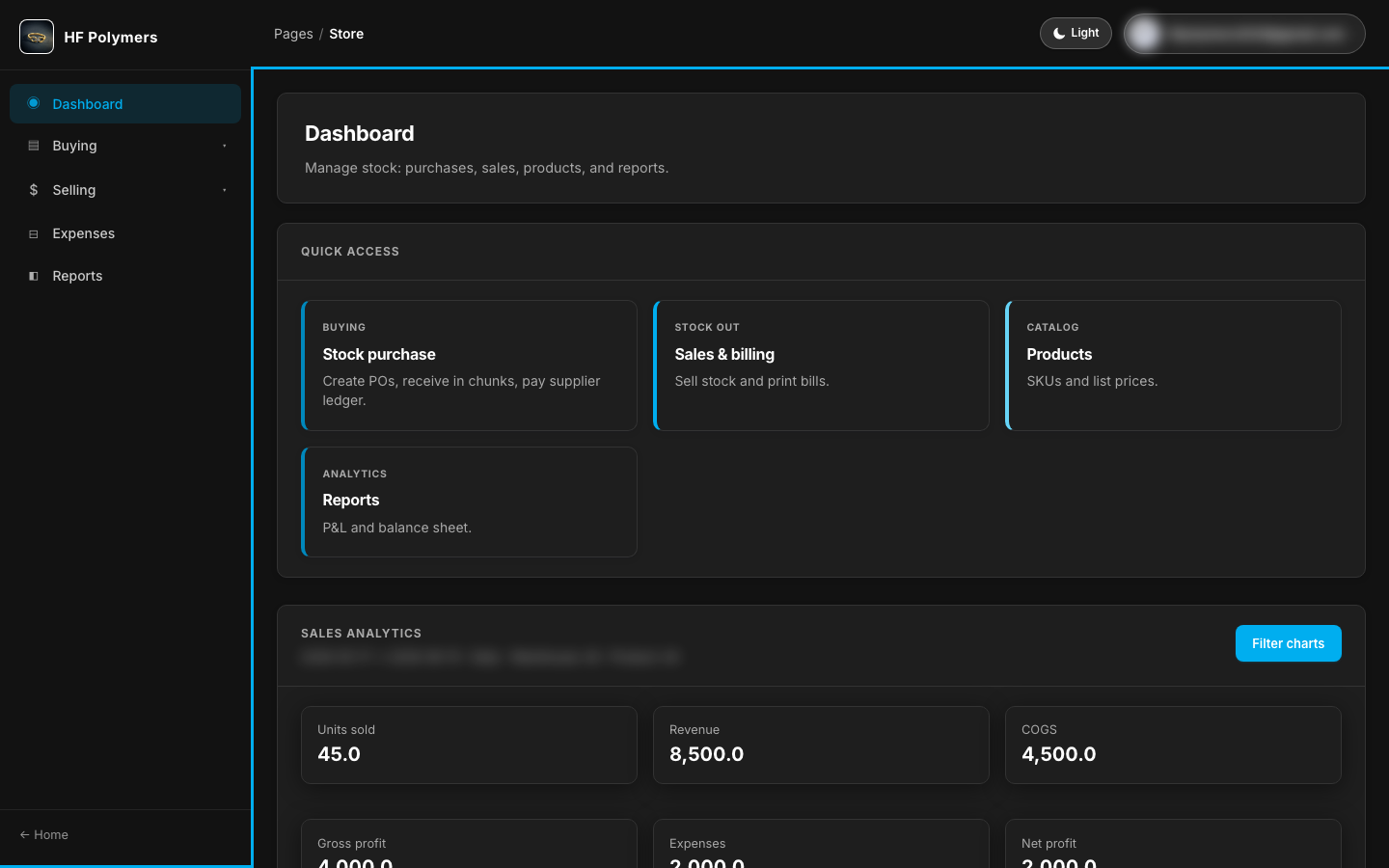This screenshot has height=868, width=1389.
Task: Click the Reports icon in sidebar
Action: (x=34, y=276)
